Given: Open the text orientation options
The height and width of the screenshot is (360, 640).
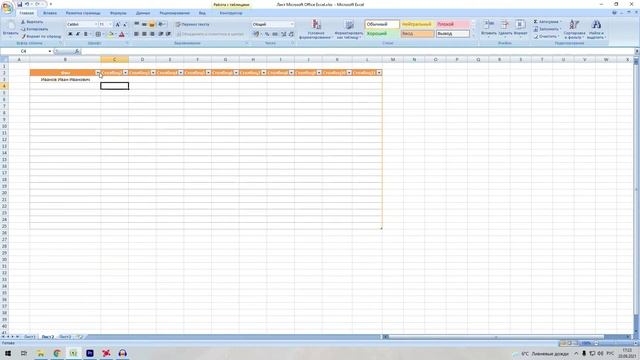Looking at the screenshot, I should [x=162, y=24].
